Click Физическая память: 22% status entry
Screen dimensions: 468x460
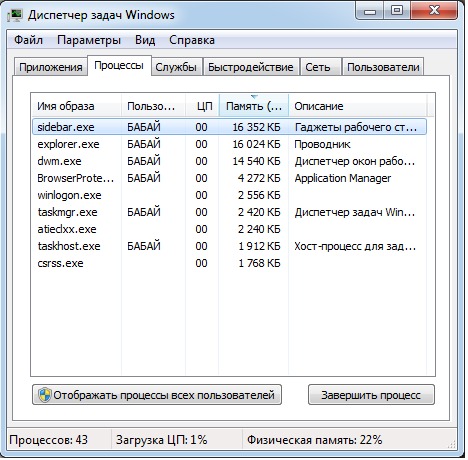(x=314, y=440)
